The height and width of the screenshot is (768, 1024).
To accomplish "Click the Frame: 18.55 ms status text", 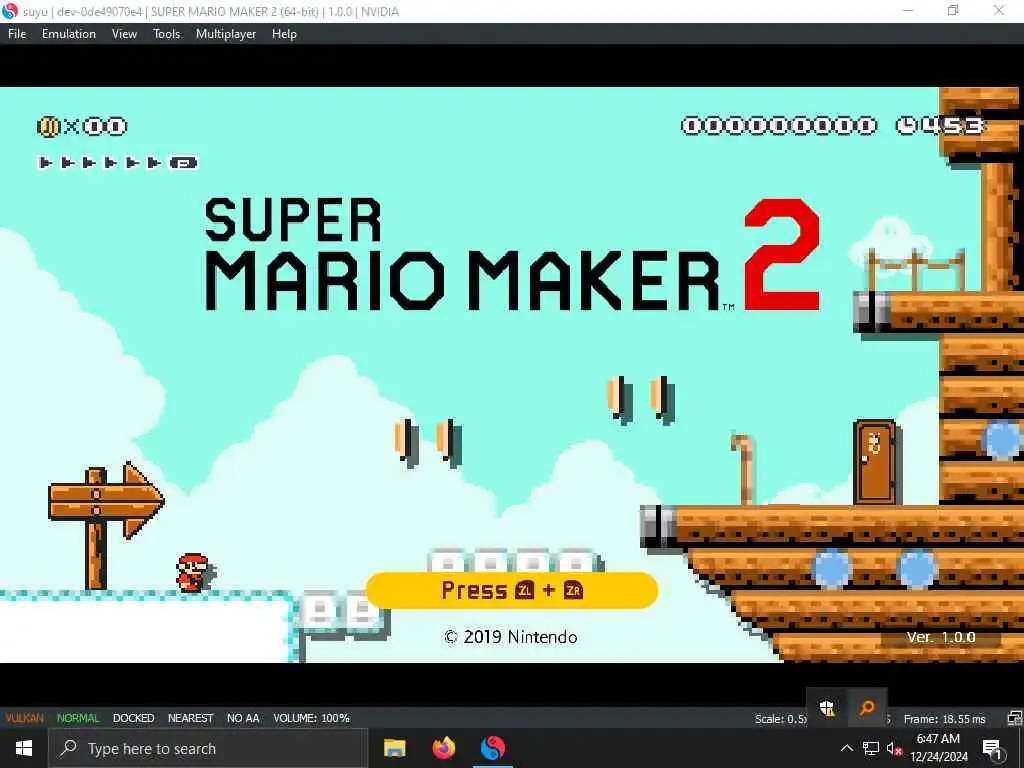I will [944, 719].
